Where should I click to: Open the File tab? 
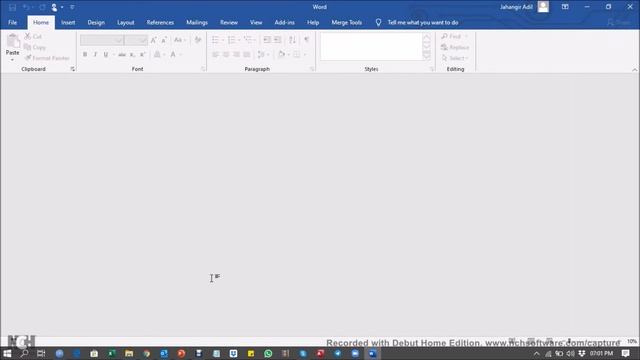(13, 22)
